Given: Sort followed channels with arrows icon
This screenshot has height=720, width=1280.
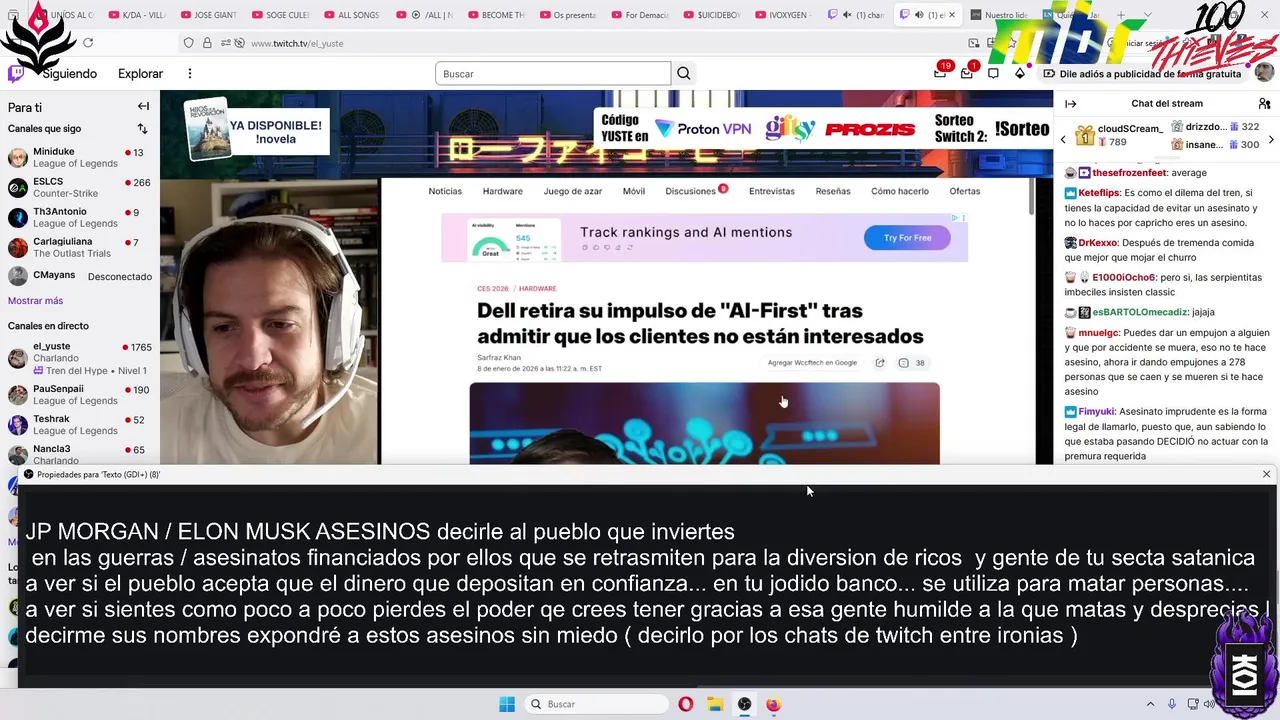Looking at the screenshot, I should 142,129.
